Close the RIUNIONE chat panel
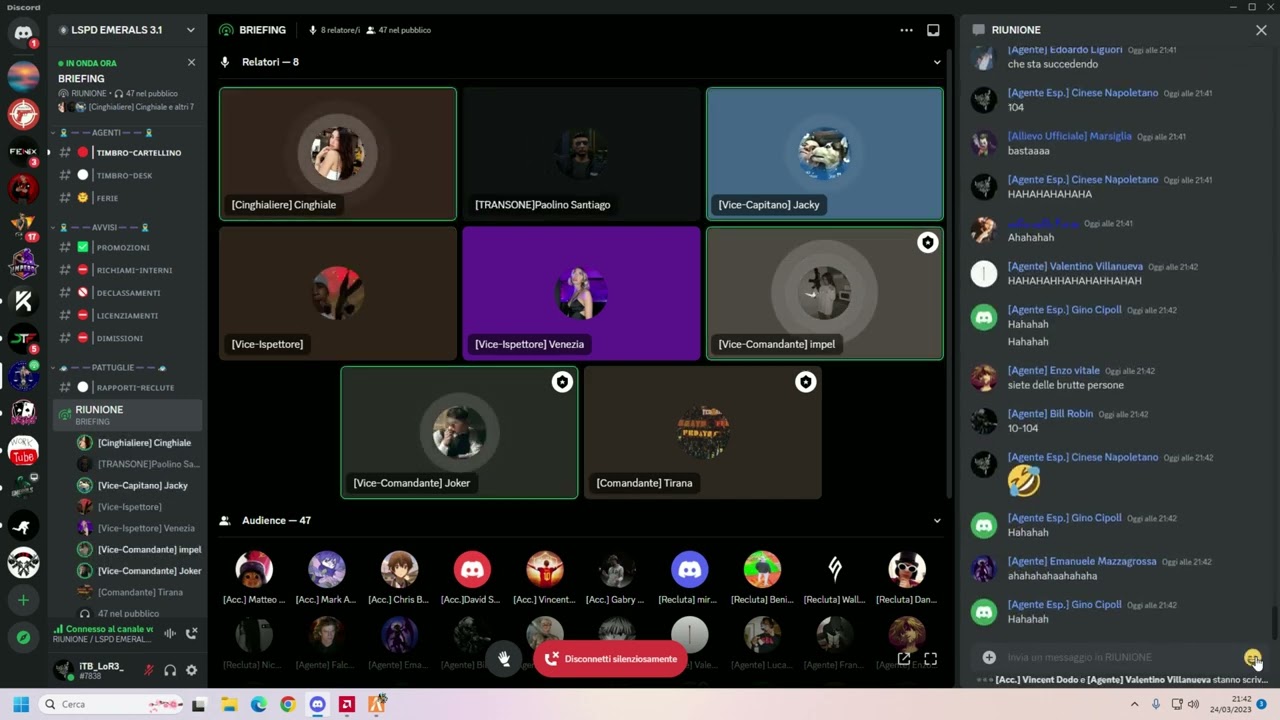This screenshot has width=1280, height=720. [1261, 30]
